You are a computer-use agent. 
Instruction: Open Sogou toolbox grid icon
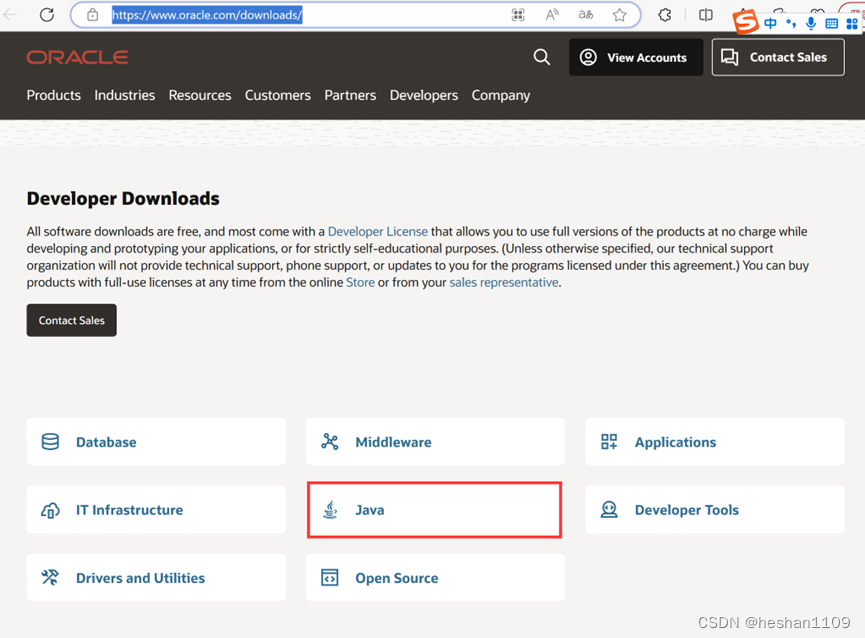click(x=852, y=23)
